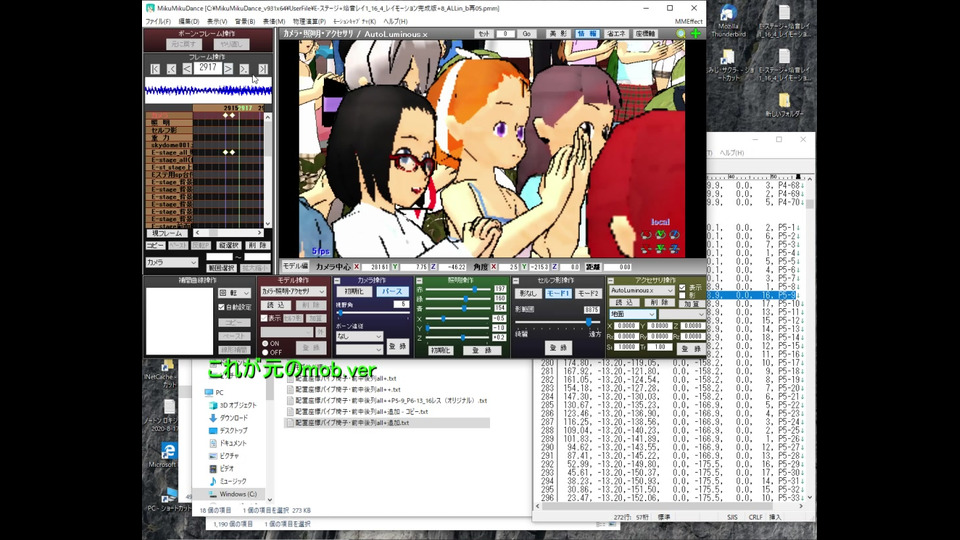Open the カメラ dropdown under frame panel
This screenshot has height=540, width=960.
point(171,262)
